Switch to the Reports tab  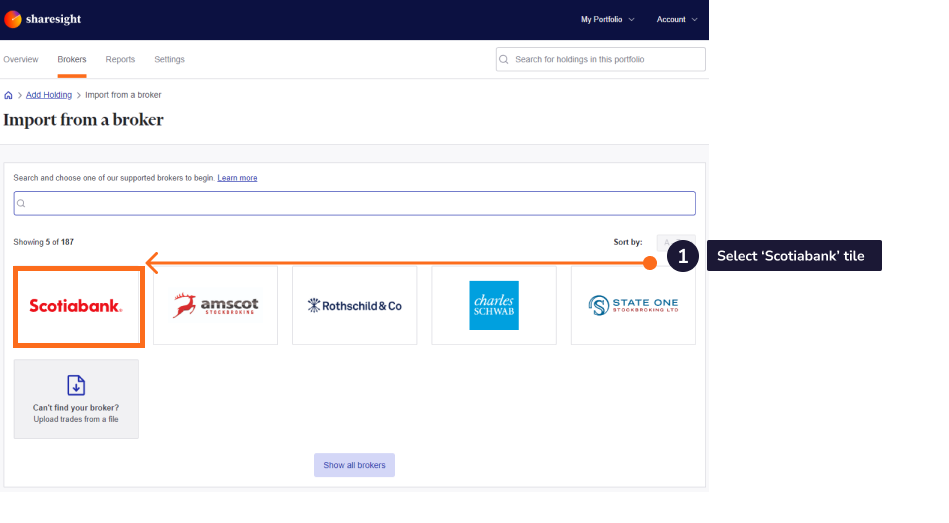click(120, 59)
